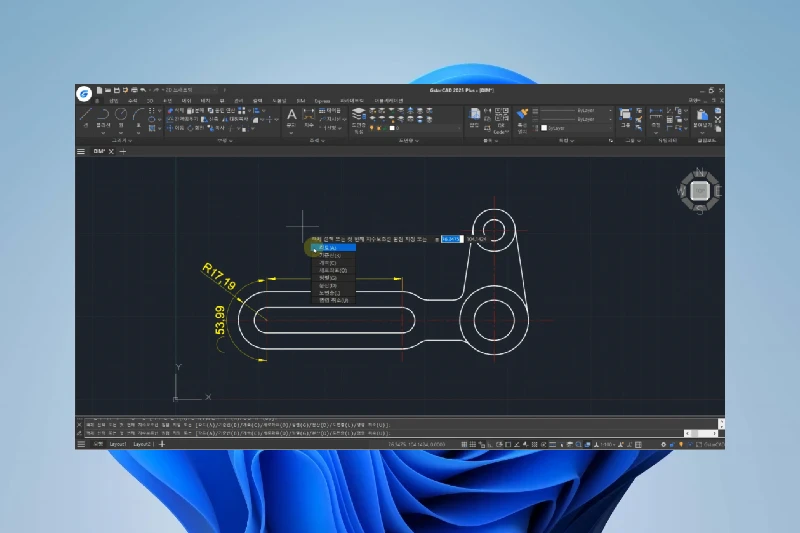Screen dimensions: 800x533
Task: Click the Paste clipboard icon
Action: click(x=702, y=116)
